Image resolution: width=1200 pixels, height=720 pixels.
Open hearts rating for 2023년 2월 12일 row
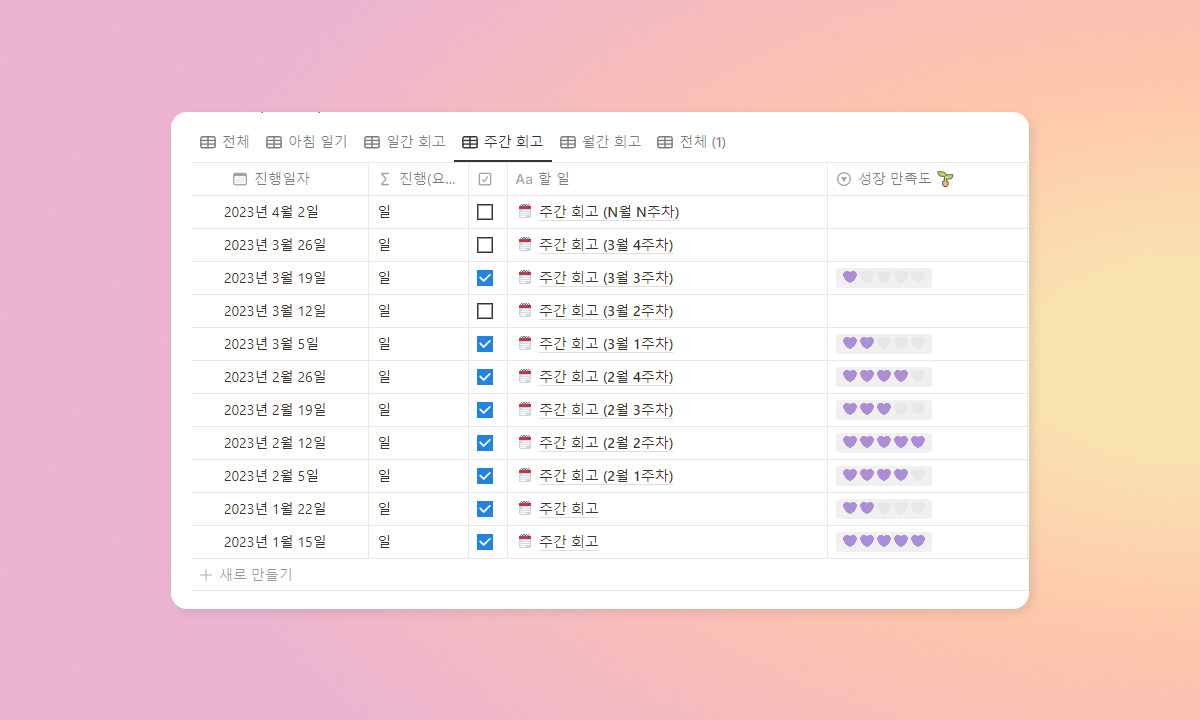coord(884,443)
